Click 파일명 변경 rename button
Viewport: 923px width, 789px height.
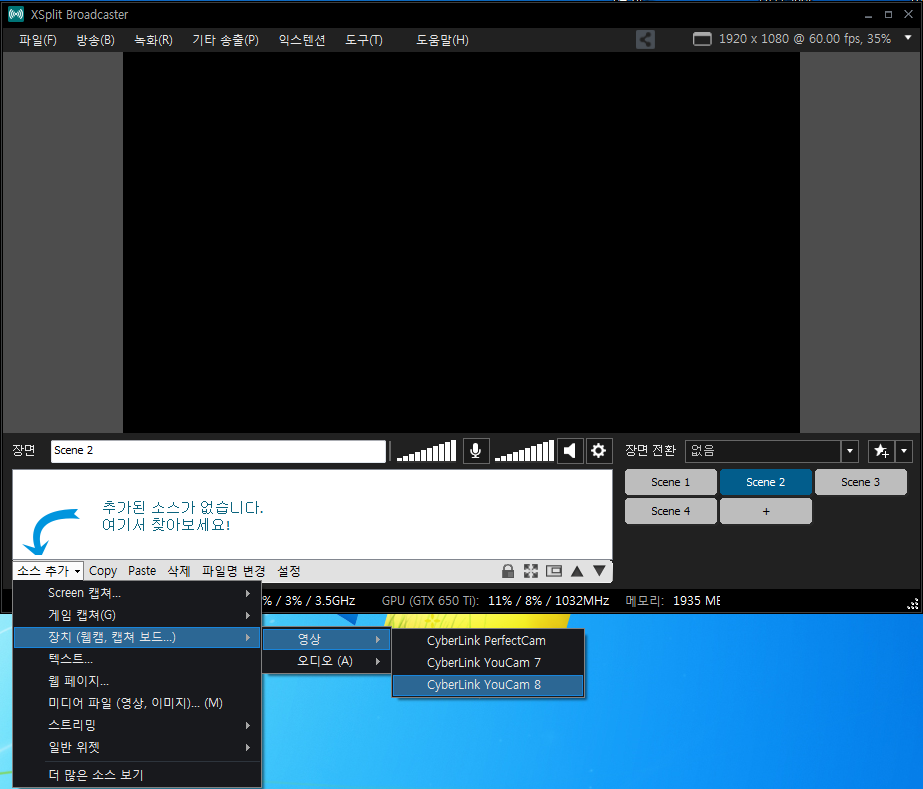click(234, 571)
